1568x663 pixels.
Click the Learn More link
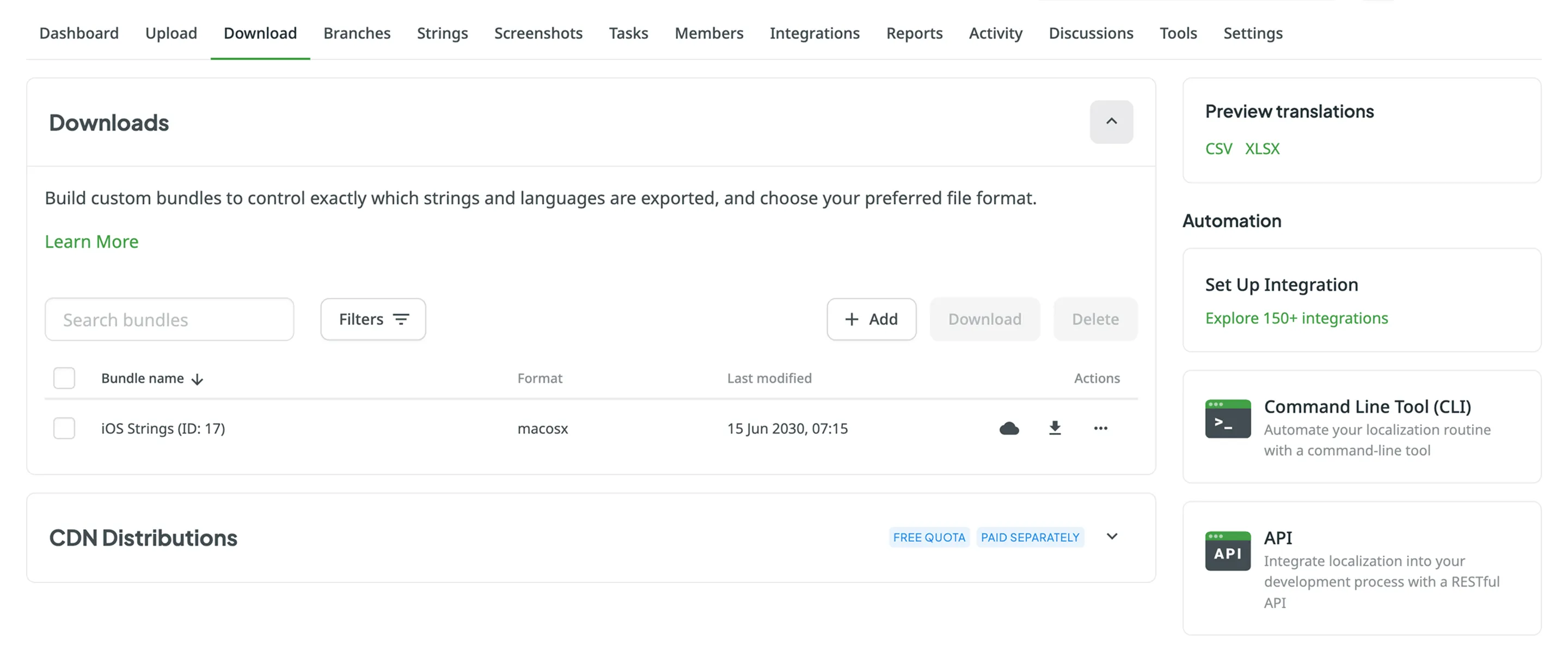(91, 242)
